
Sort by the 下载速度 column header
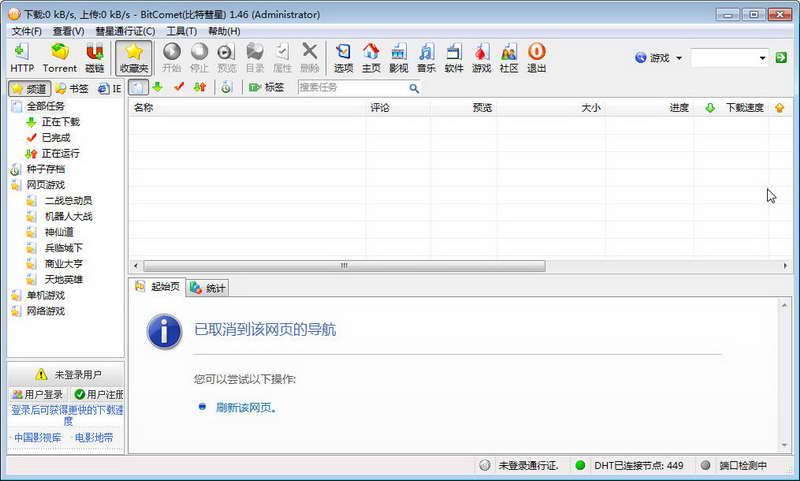click(731, 108)
